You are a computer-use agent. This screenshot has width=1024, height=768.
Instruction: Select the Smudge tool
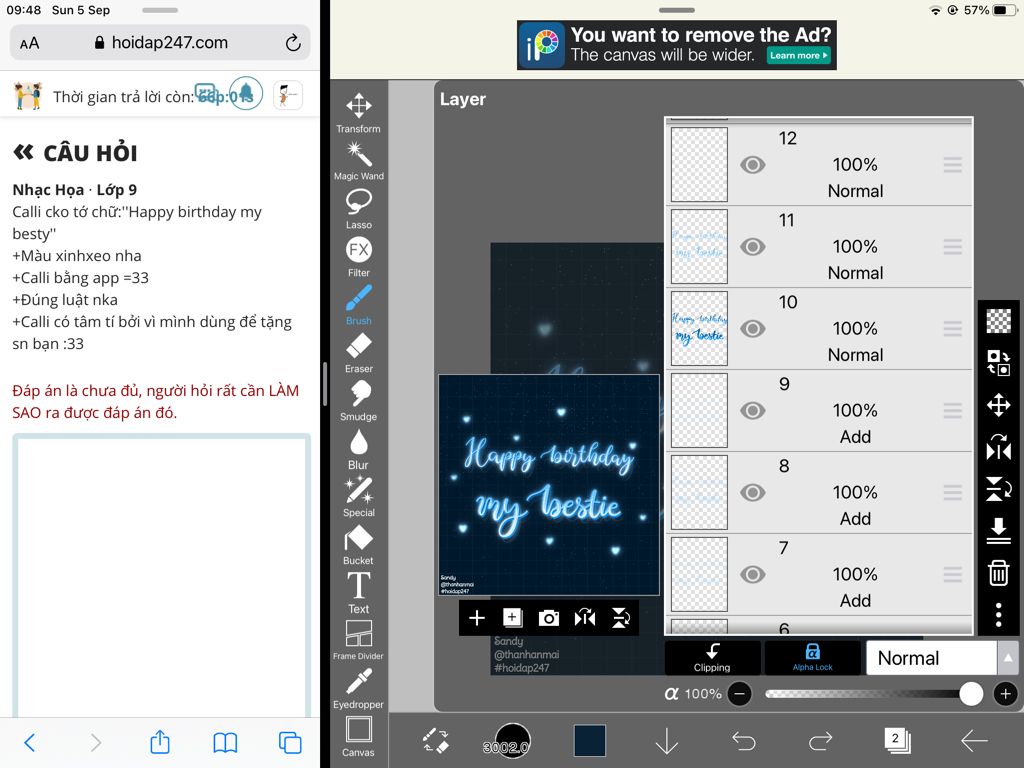[359, 400]
